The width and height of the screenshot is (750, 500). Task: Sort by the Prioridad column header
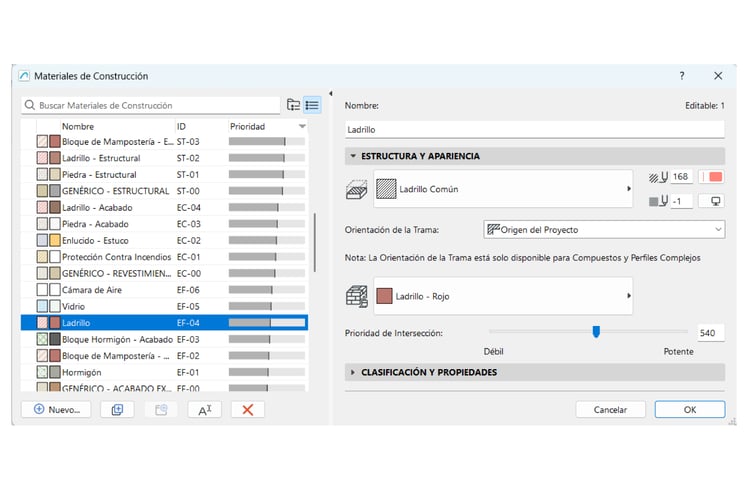click(247, 126)
